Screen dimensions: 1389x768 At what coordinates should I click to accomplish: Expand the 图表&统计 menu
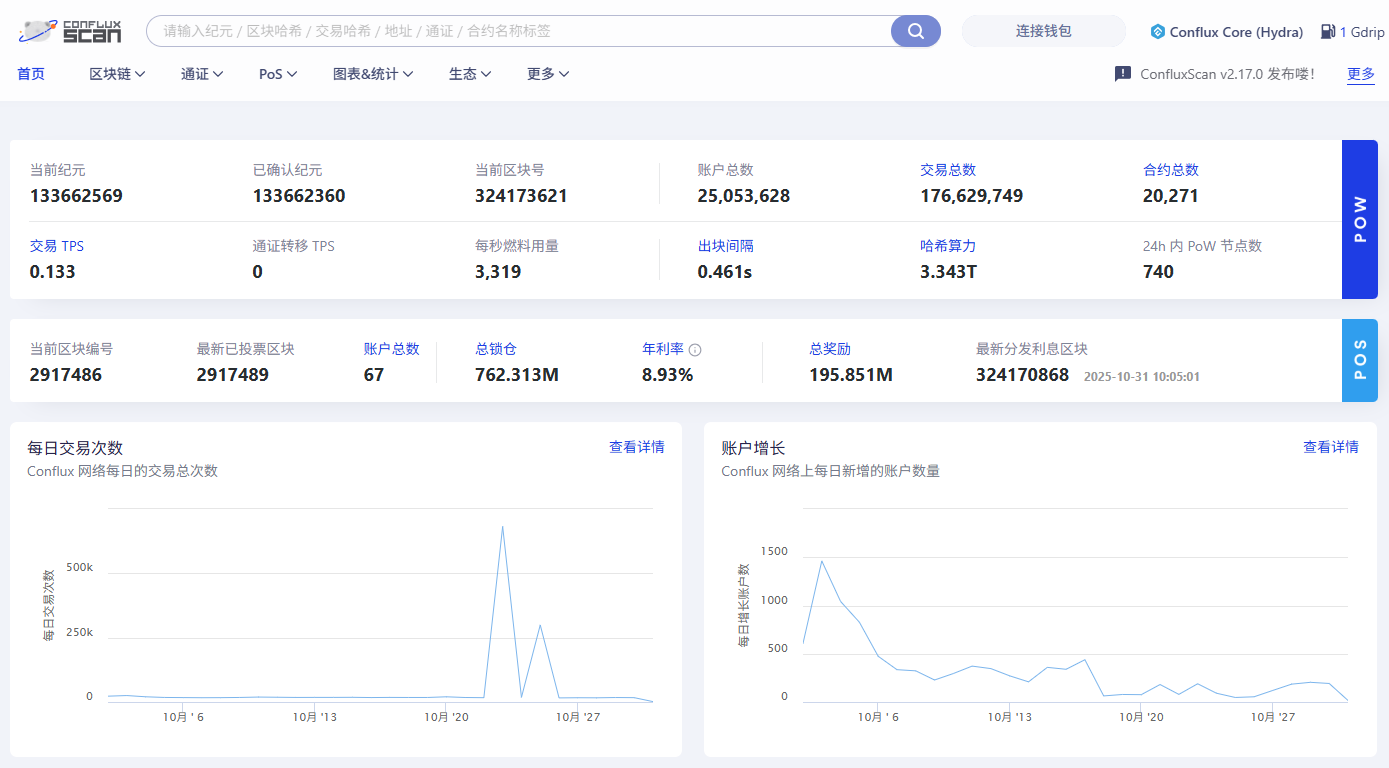[372, 74]
